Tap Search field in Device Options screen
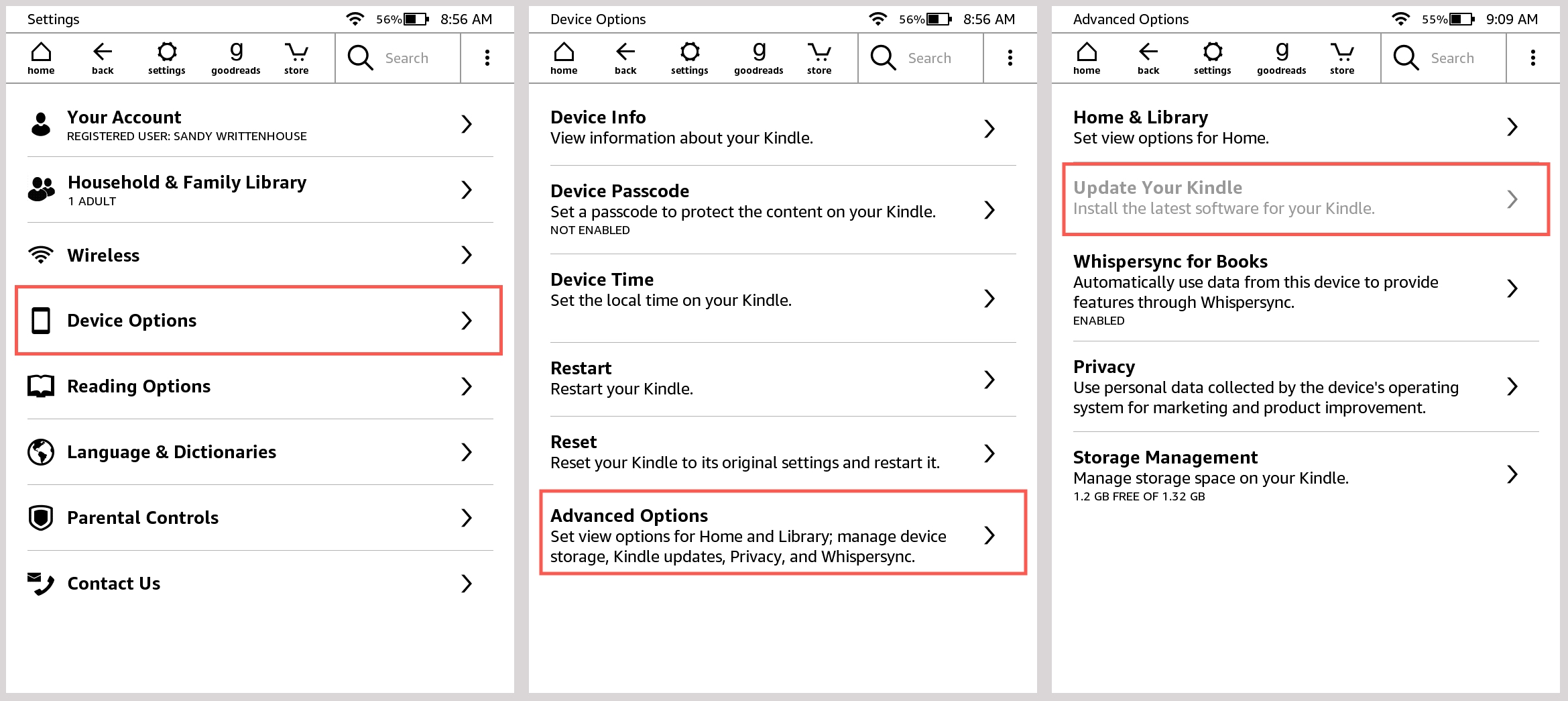The height and width of the screenshot is (701, 1568). [x=921, y=58]
